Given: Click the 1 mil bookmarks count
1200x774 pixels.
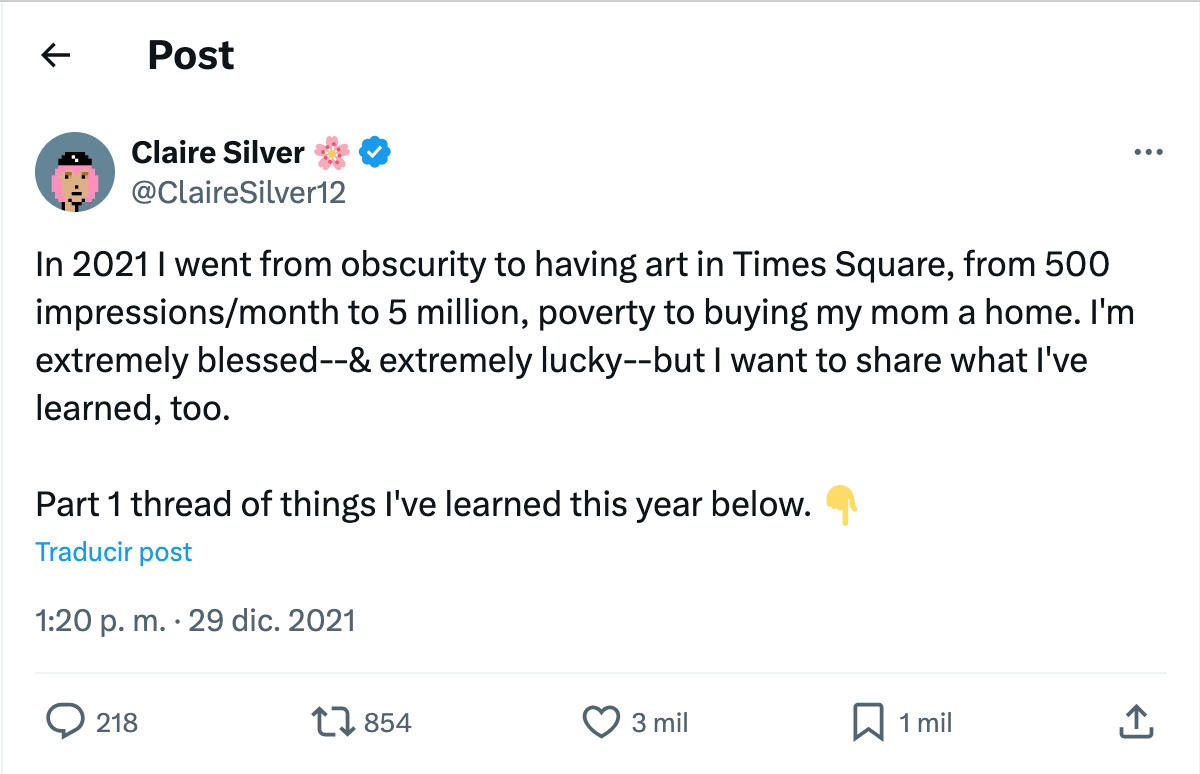Looking at the screenshot, I should coord(925,723).
